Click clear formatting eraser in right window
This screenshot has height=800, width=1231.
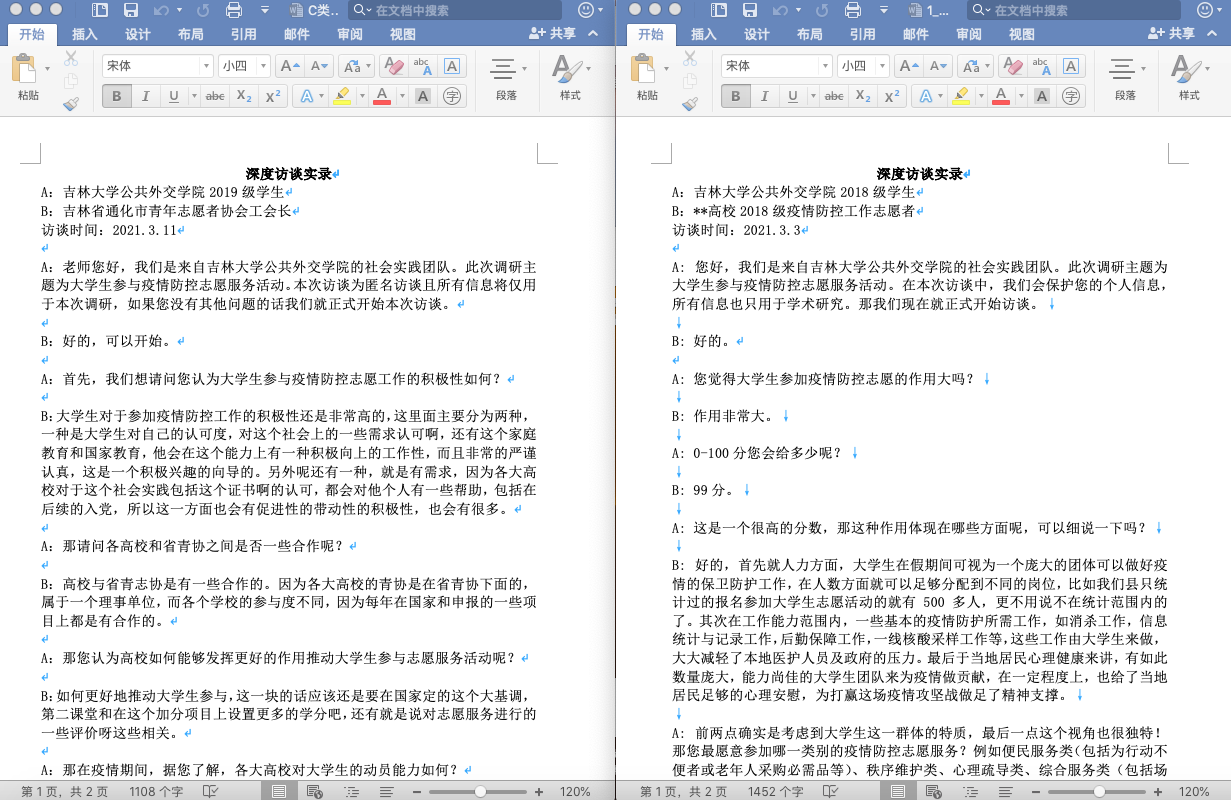(x=1012, y=67)
